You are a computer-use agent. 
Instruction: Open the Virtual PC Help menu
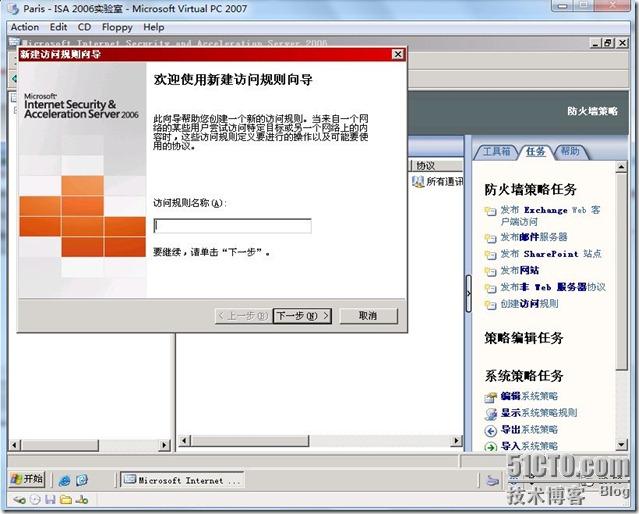pos(154,27)
